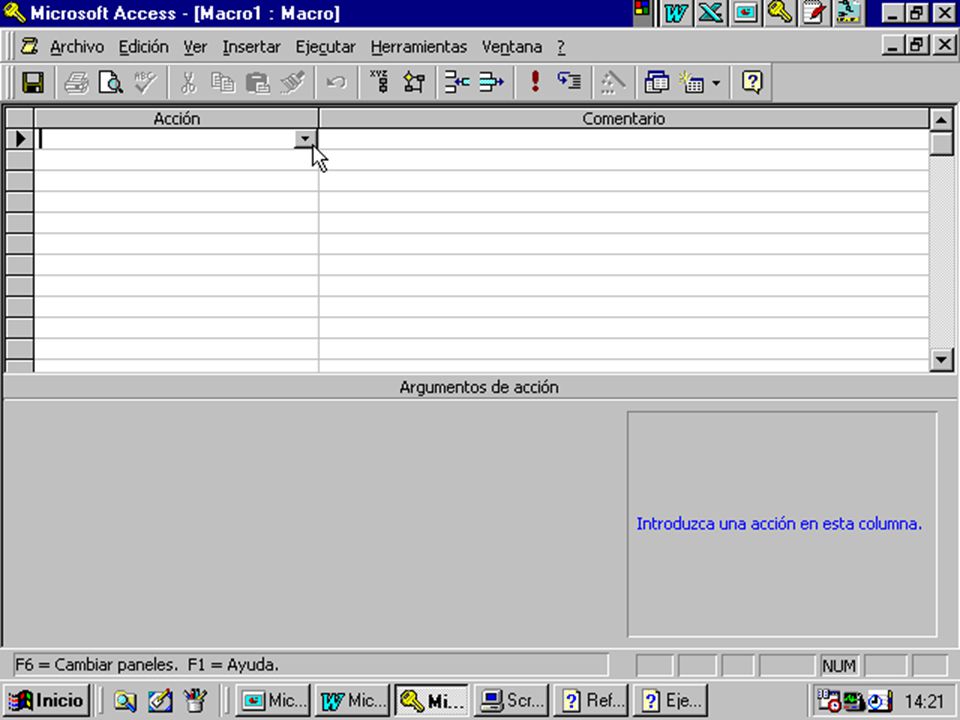This screenshot has width=960, height=720.
Task: Click the Cut scissors icon
Action: pos(188,82)
